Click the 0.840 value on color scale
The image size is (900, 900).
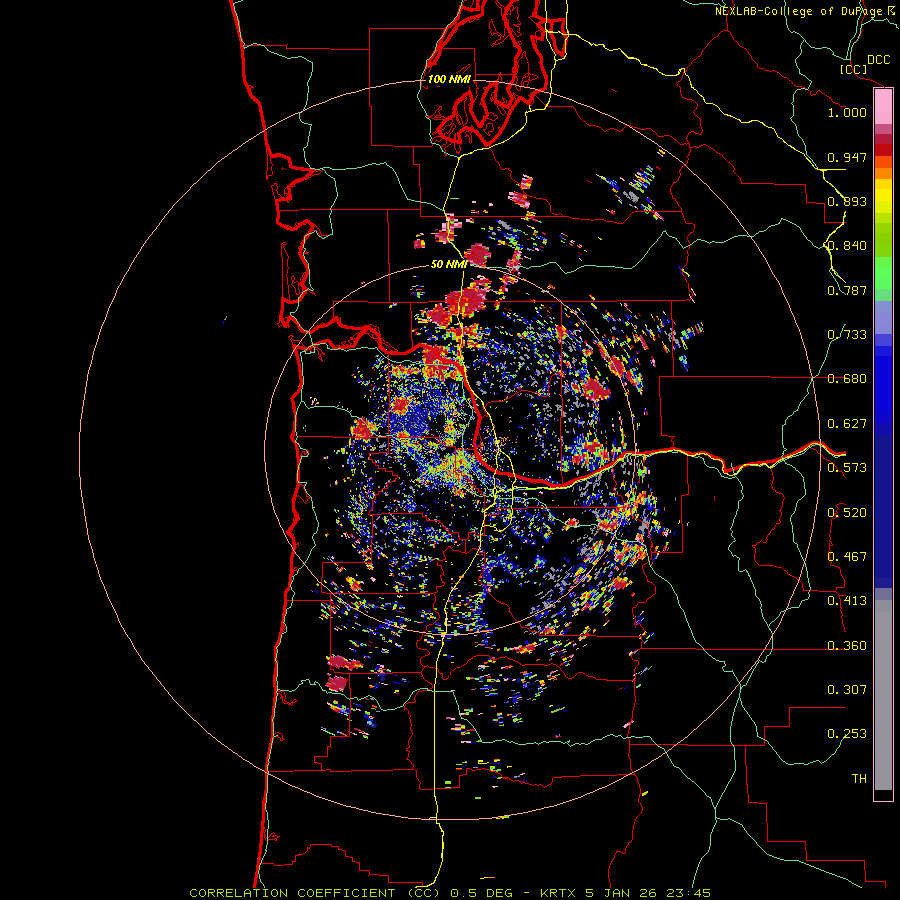click(x=847, y=246)
